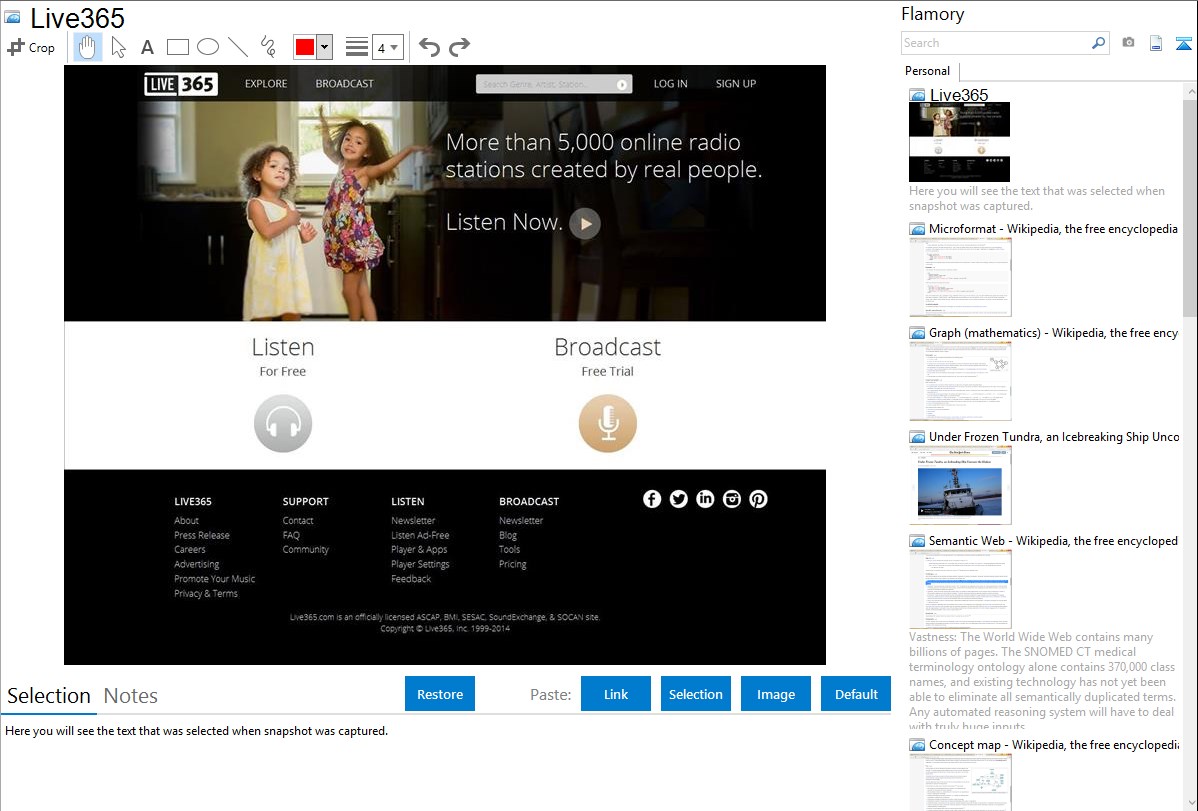Click the Press Release footer link

click(202, 535)
